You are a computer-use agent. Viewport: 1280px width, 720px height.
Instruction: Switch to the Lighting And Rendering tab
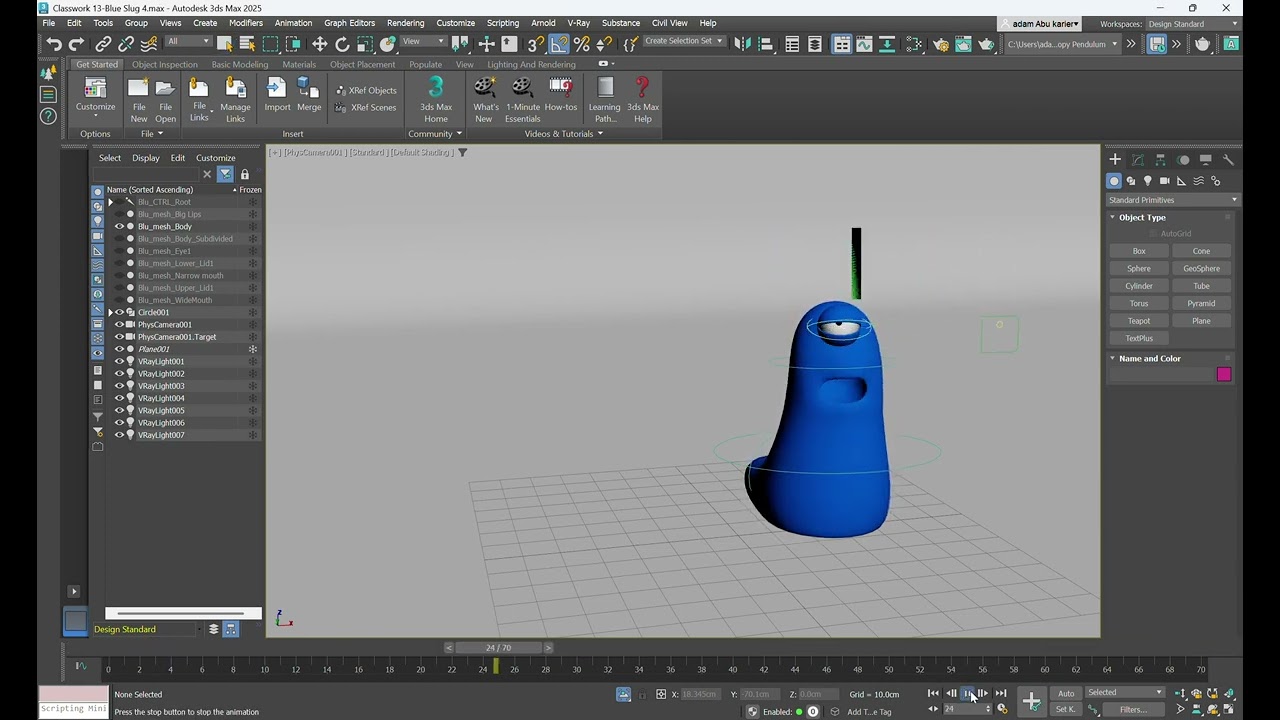click(x=531, y=64)
